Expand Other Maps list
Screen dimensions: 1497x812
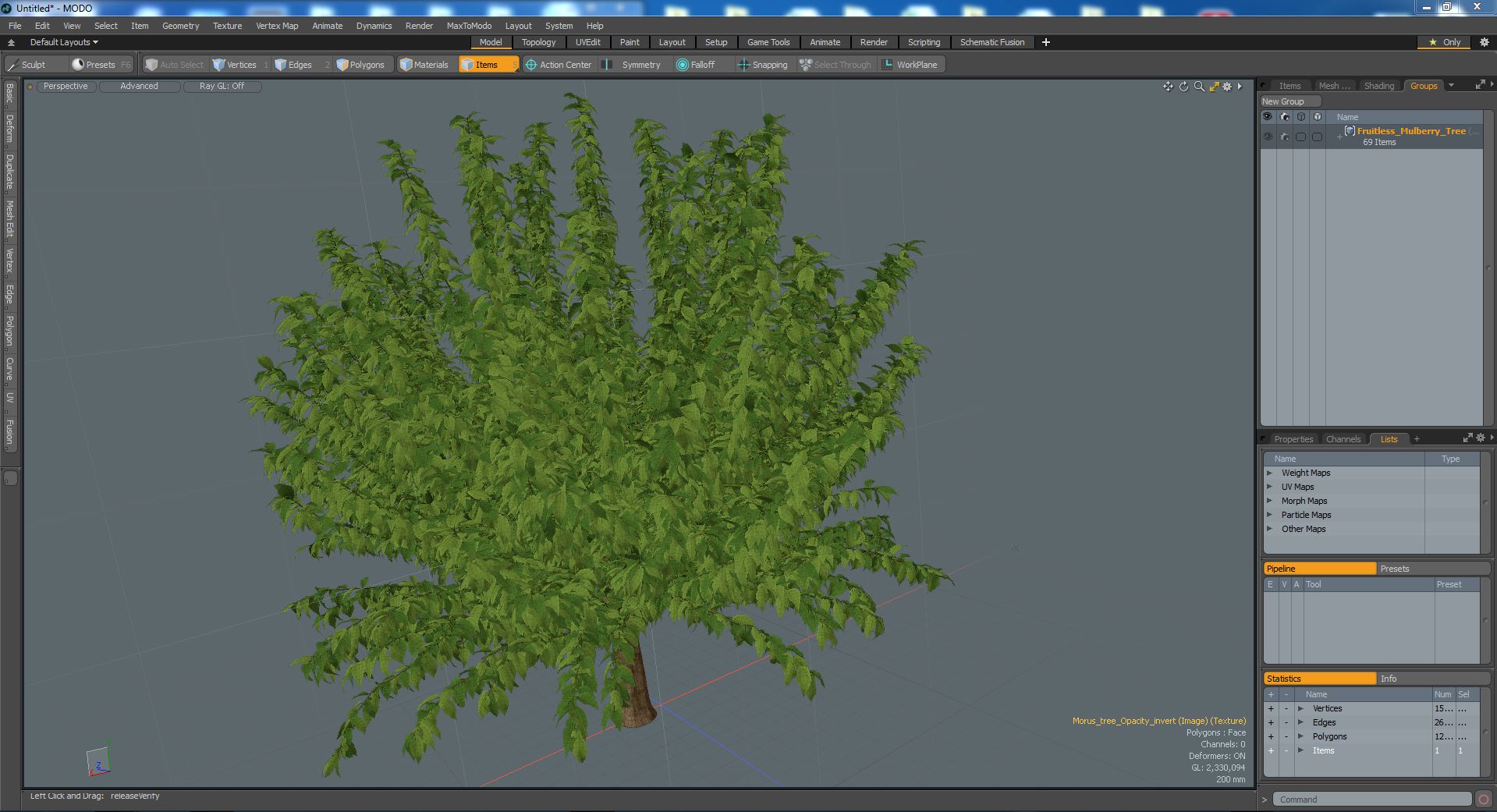pyautogui.click(x=1269, y=529)
